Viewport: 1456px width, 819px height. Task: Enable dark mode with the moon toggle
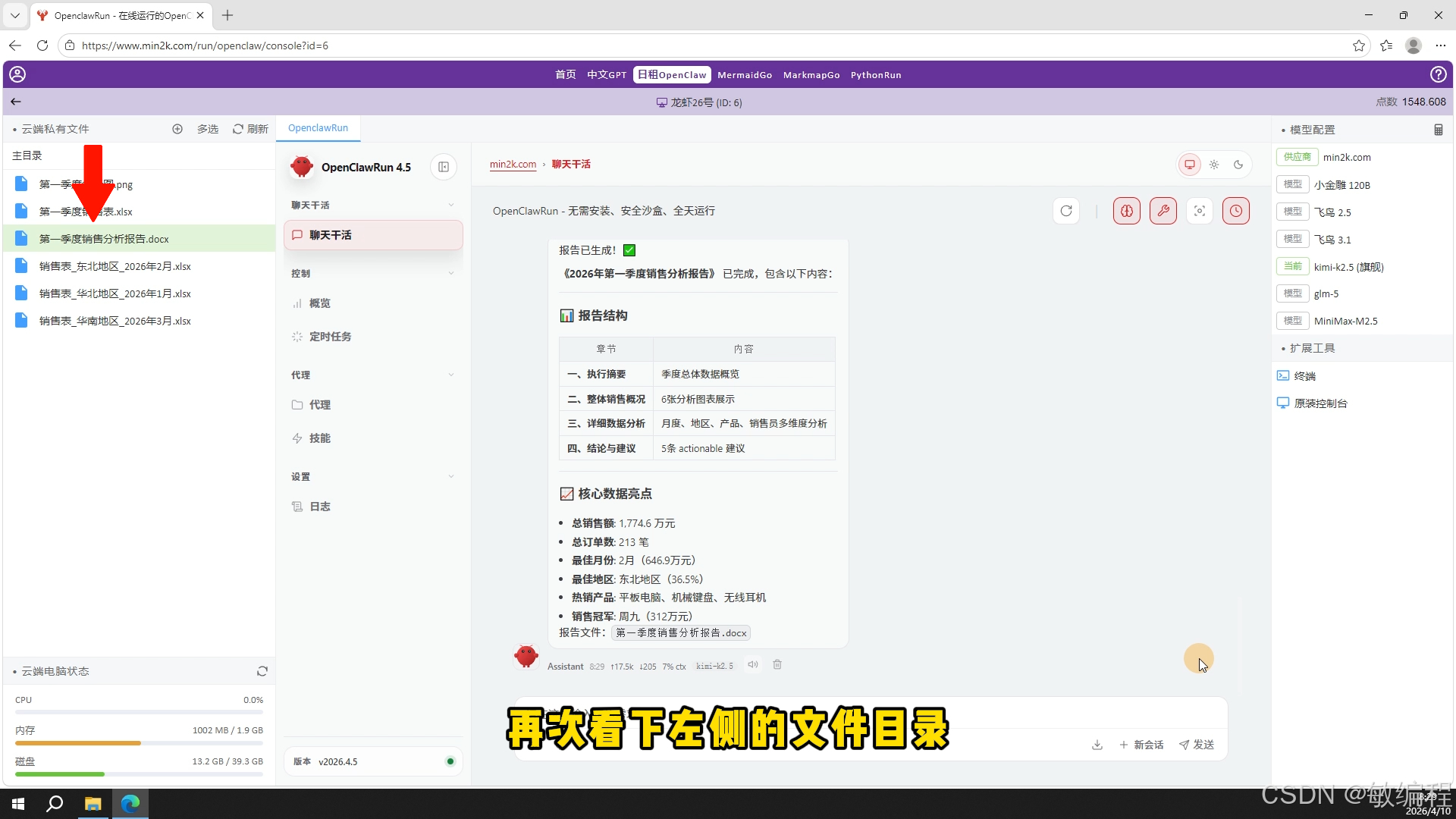coord(1239,164)
